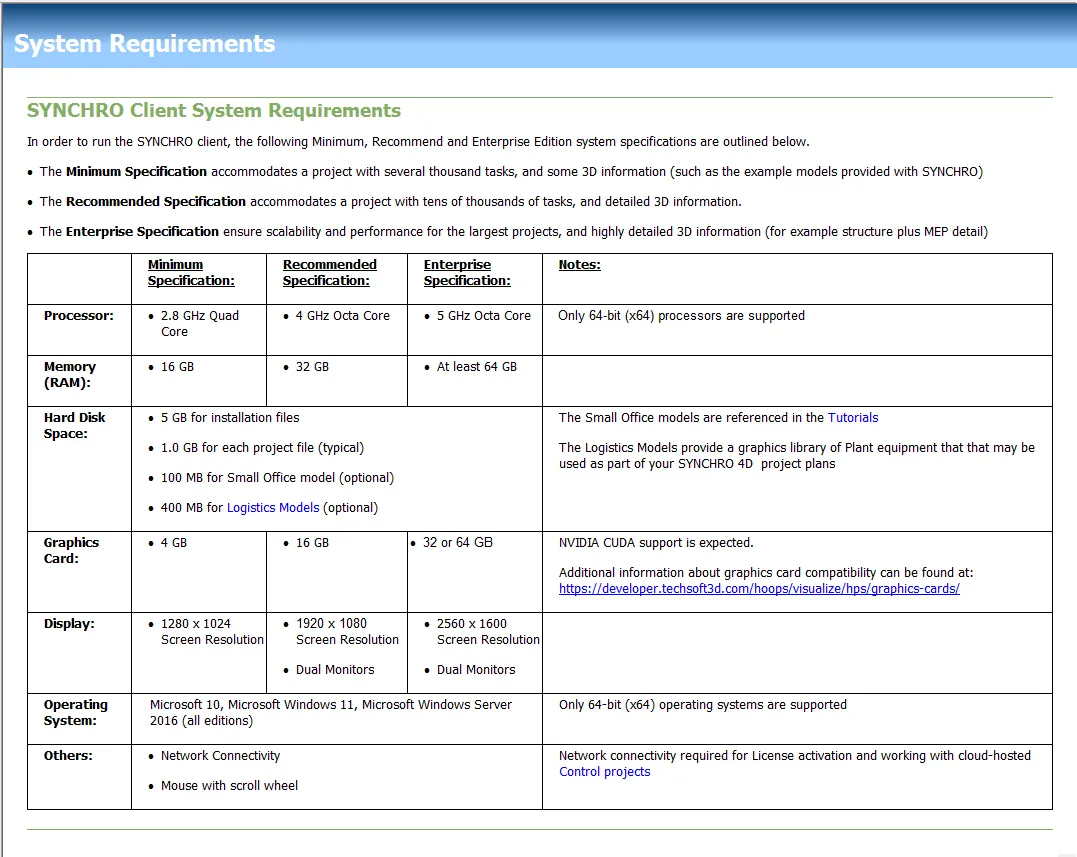Open the Tutorials link

[852, 418]
